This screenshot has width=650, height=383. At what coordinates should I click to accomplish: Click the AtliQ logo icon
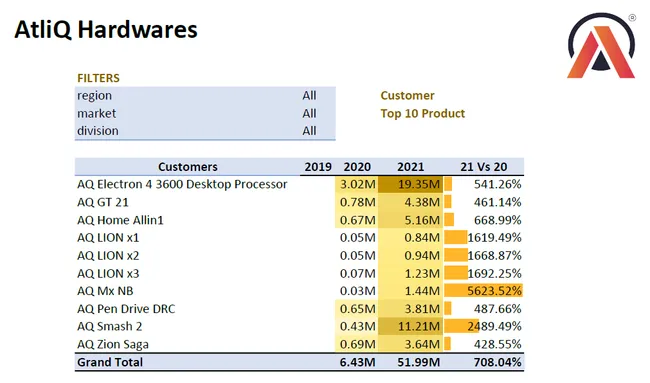click(601, 46)
